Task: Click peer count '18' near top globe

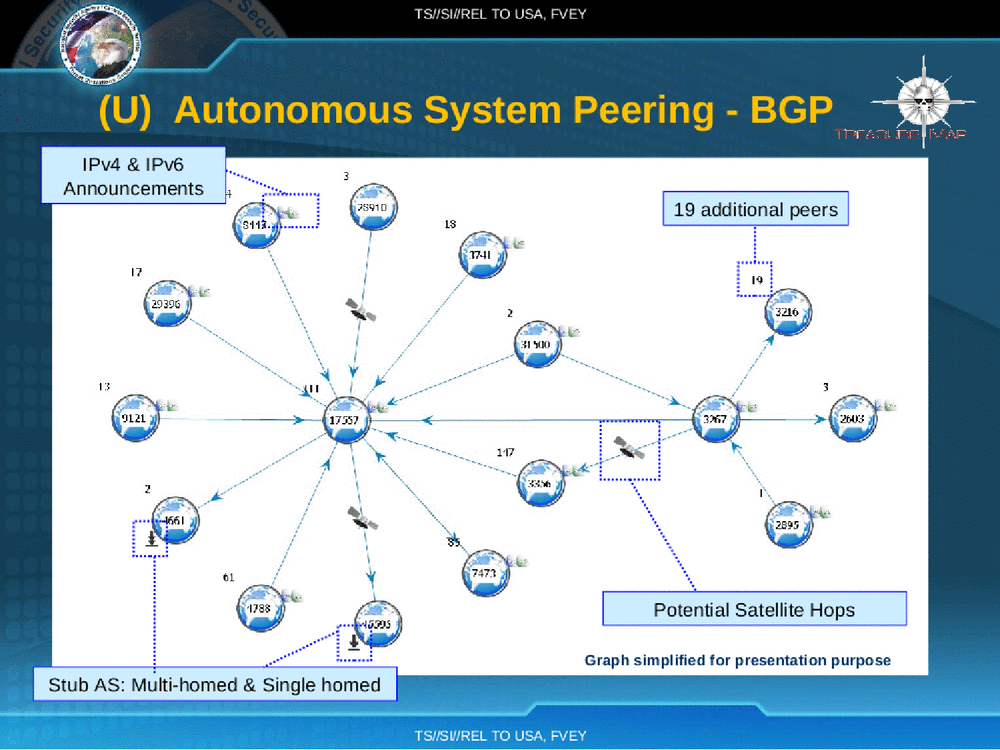Action: click(x=450, y=224)
